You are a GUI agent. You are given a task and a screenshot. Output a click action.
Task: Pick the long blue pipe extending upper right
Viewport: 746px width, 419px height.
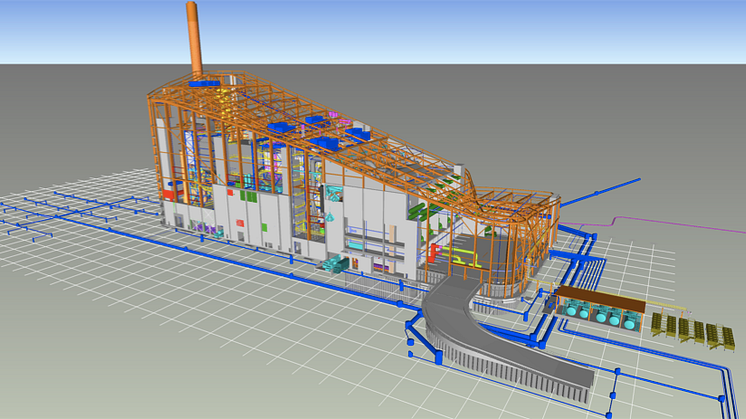(600, 192)
